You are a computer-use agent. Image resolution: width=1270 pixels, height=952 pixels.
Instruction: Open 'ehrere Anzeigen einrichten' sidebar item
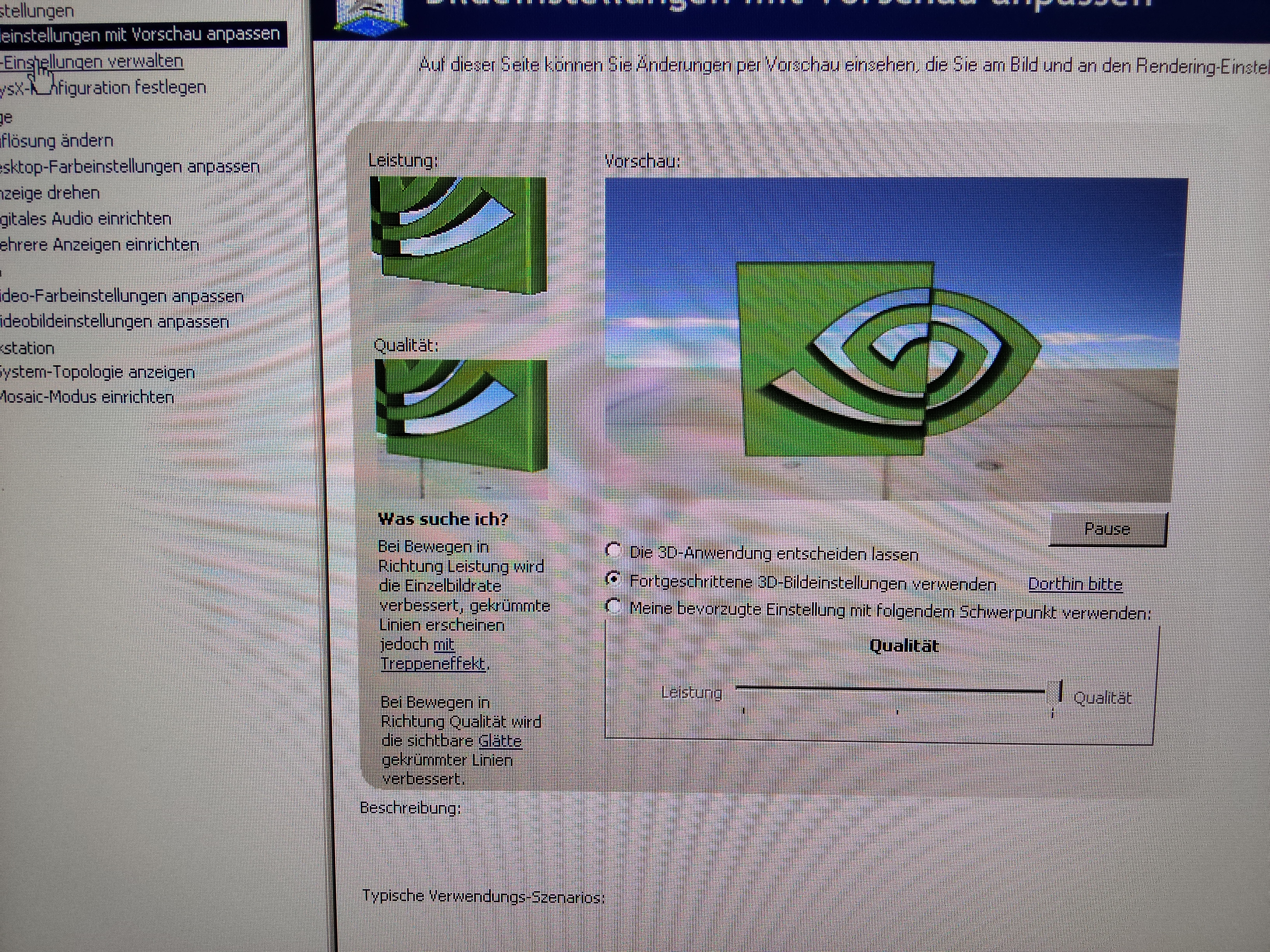pyautogui.click(x=99, y=245)
